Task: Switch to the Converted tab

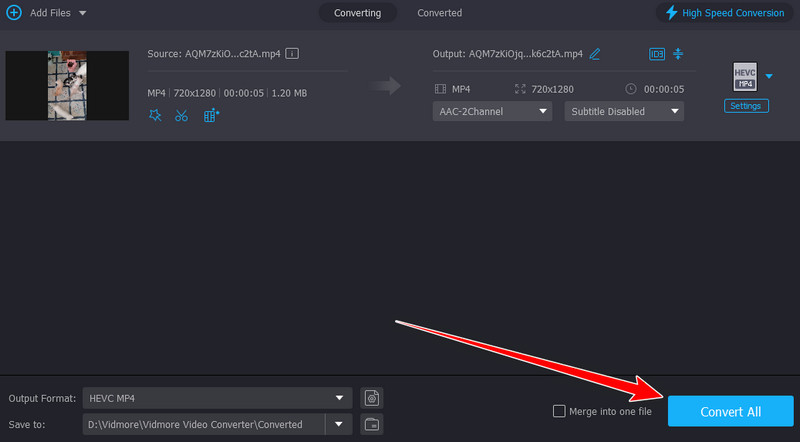Action: pos(439,13)
